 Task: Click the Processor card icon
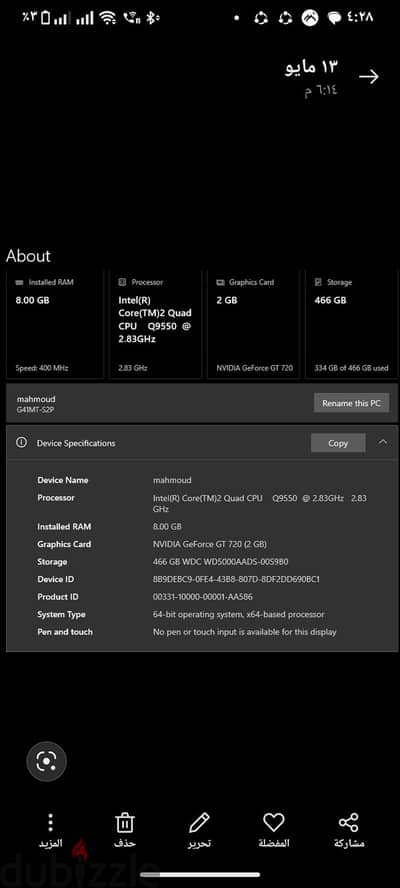(x=122, y=282)
